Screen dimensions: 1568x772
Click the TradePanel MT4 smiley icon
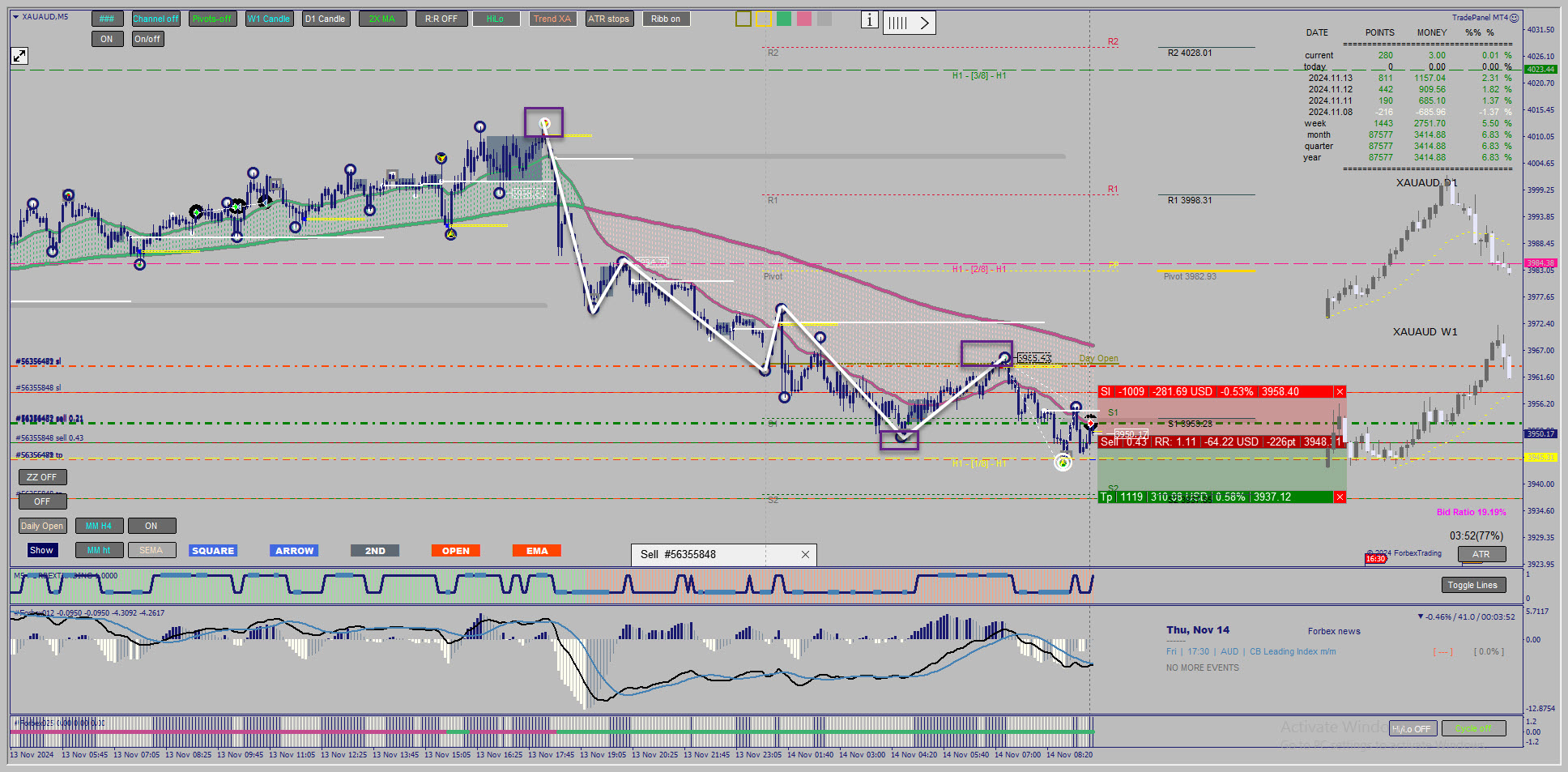(1515, 18)
